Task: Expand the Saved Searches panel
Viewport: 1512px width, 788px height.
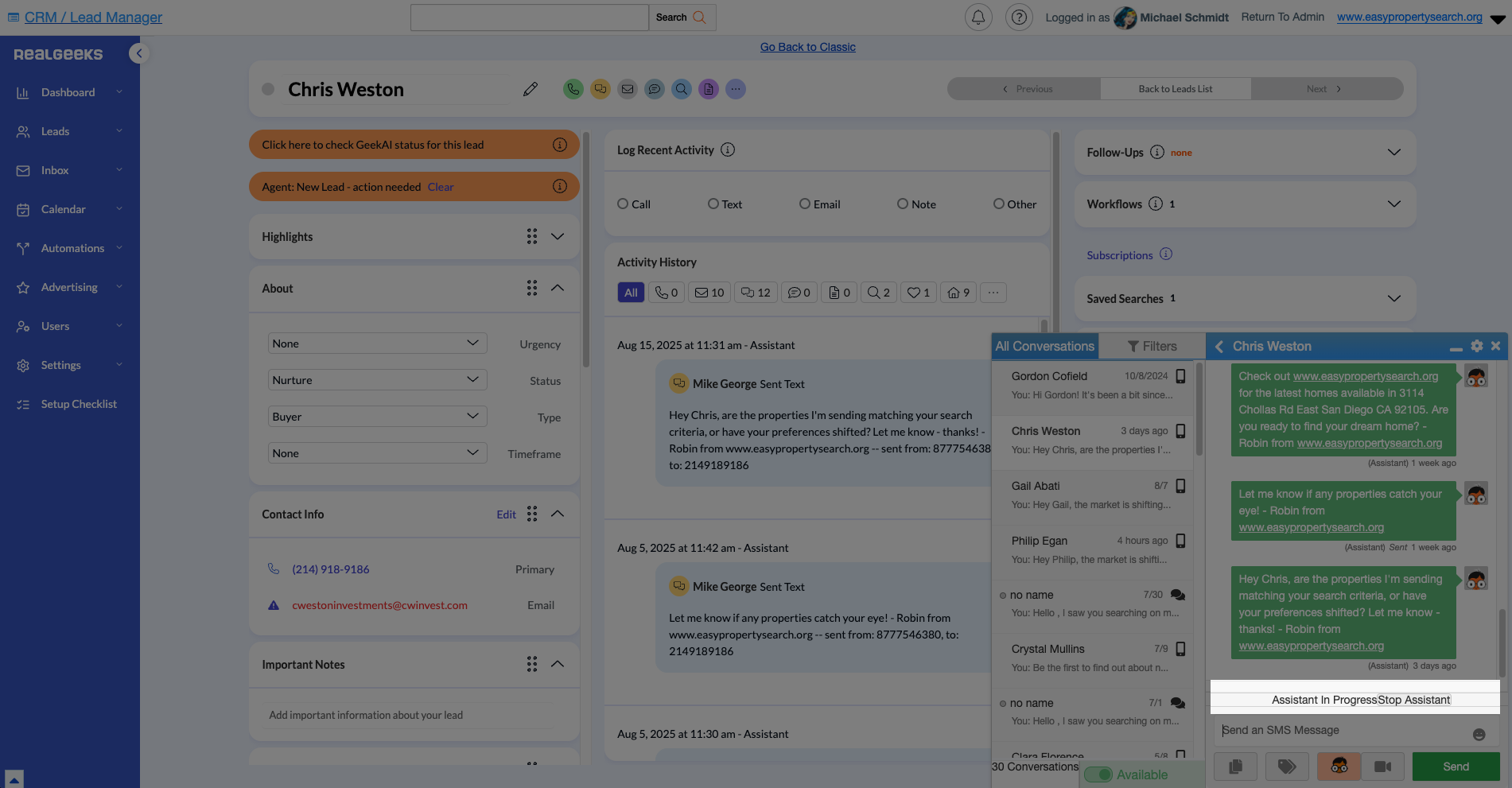Action: click(1394, 298)
